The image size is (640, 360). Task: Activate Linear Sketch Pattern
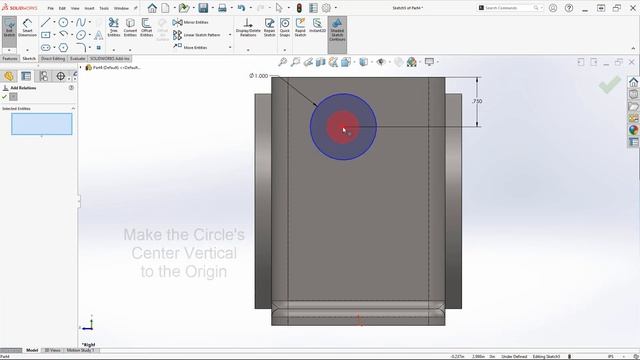[197, 35]
